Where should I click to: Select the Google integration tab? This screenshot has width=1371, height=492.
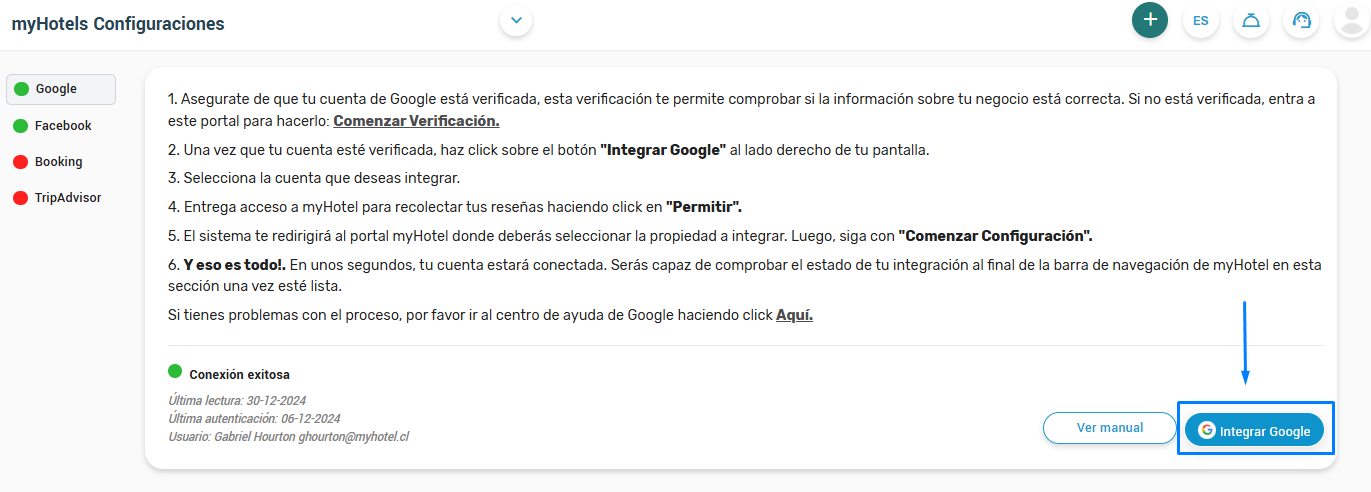click(x=61, y=89)
